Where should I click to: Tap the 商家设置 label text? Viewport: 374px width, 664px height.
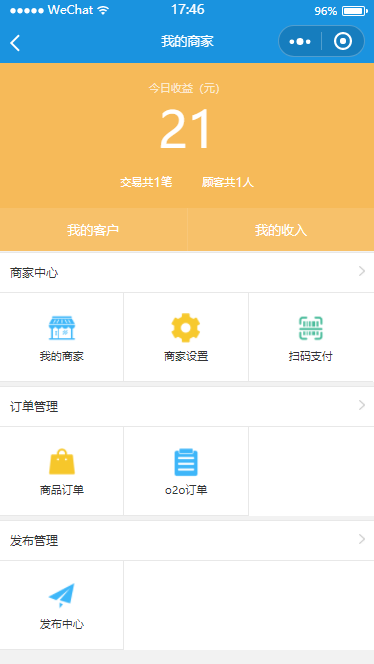click(x=186, y=356)
